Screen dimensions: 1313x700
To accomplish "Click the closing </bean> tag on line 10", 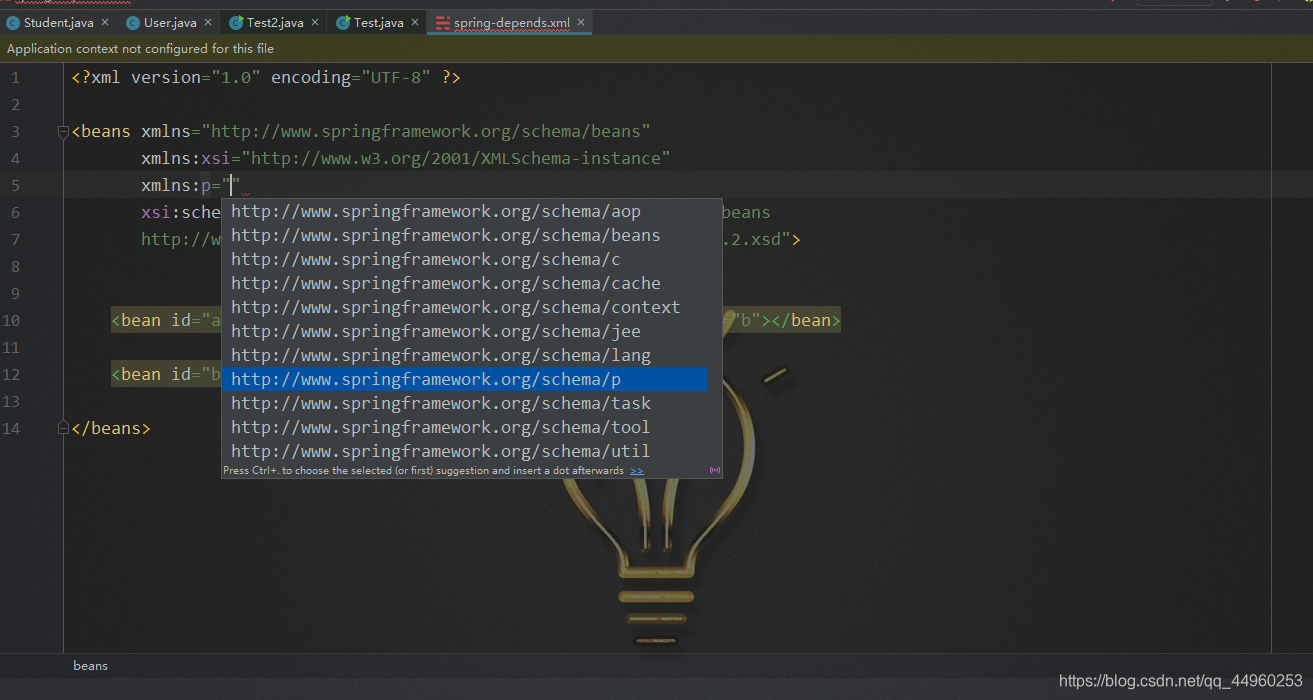I will [x=806, y=320].
